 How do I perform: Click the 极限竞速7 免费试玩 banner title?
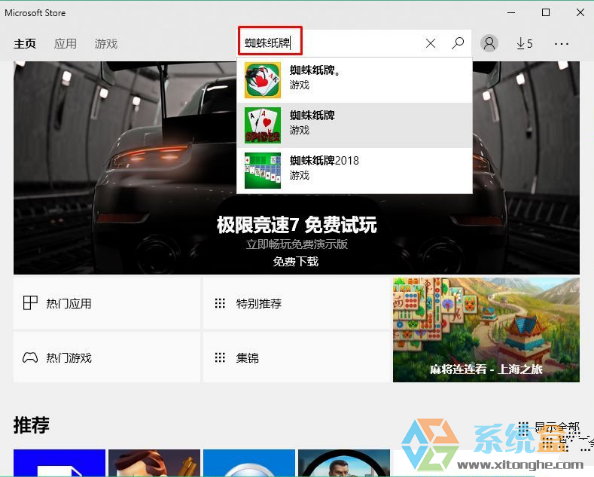(297, 225)
